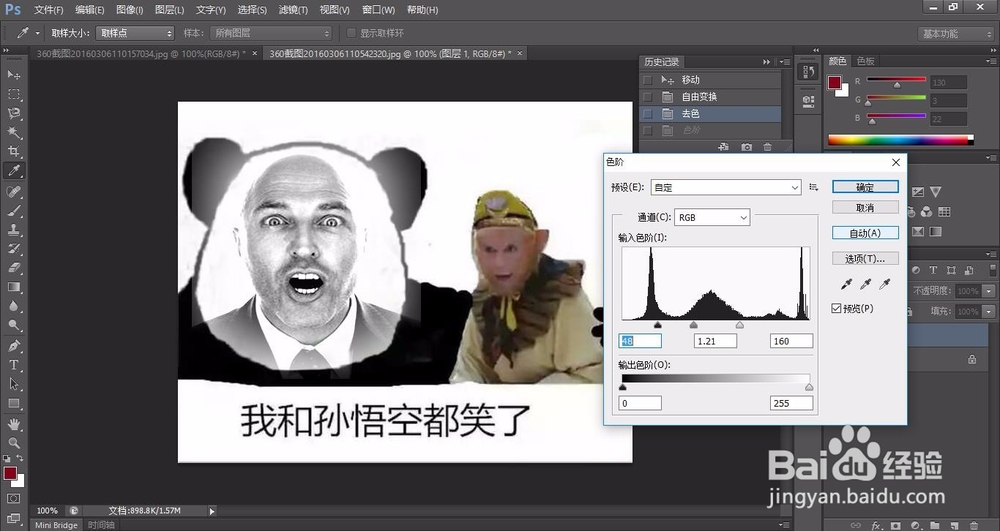Screen dimensions: 1000x531
Task: Select the Eraser tool
Action: [x=13, y=268]
